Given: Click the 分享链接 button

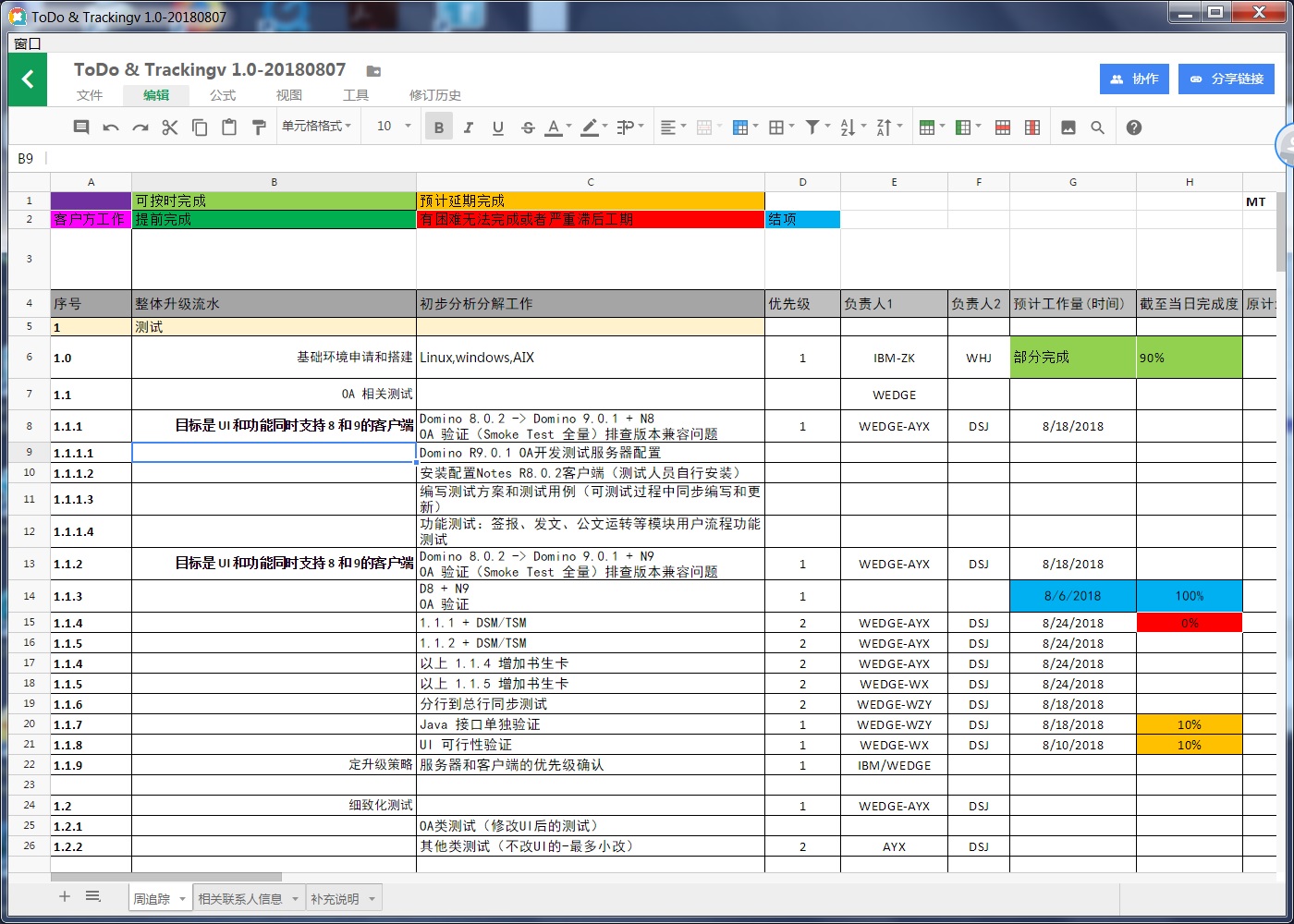Looking at the screenshot, I should (x=1227, y=79).
